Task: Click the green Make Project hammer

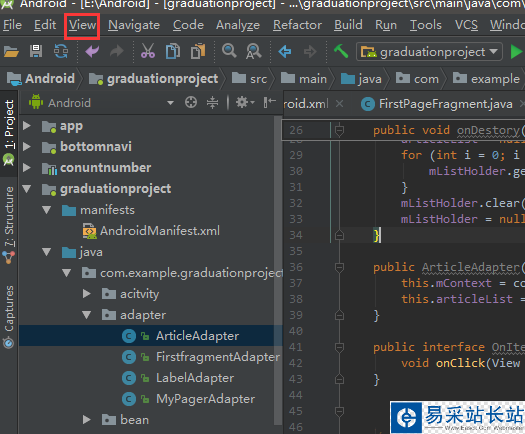Action: pos(341,51)
